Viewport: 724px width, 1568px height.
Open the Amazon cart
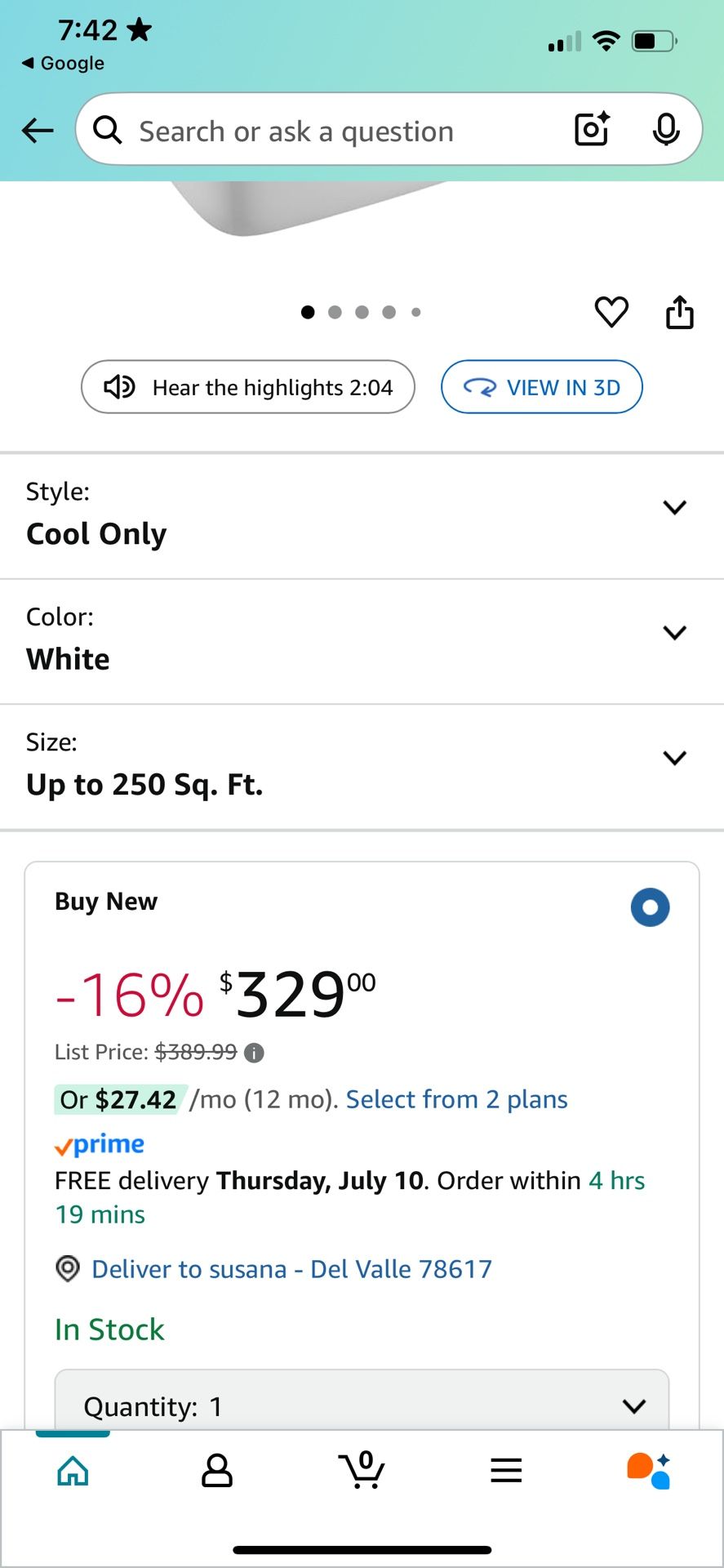[x=362, y=1470]
